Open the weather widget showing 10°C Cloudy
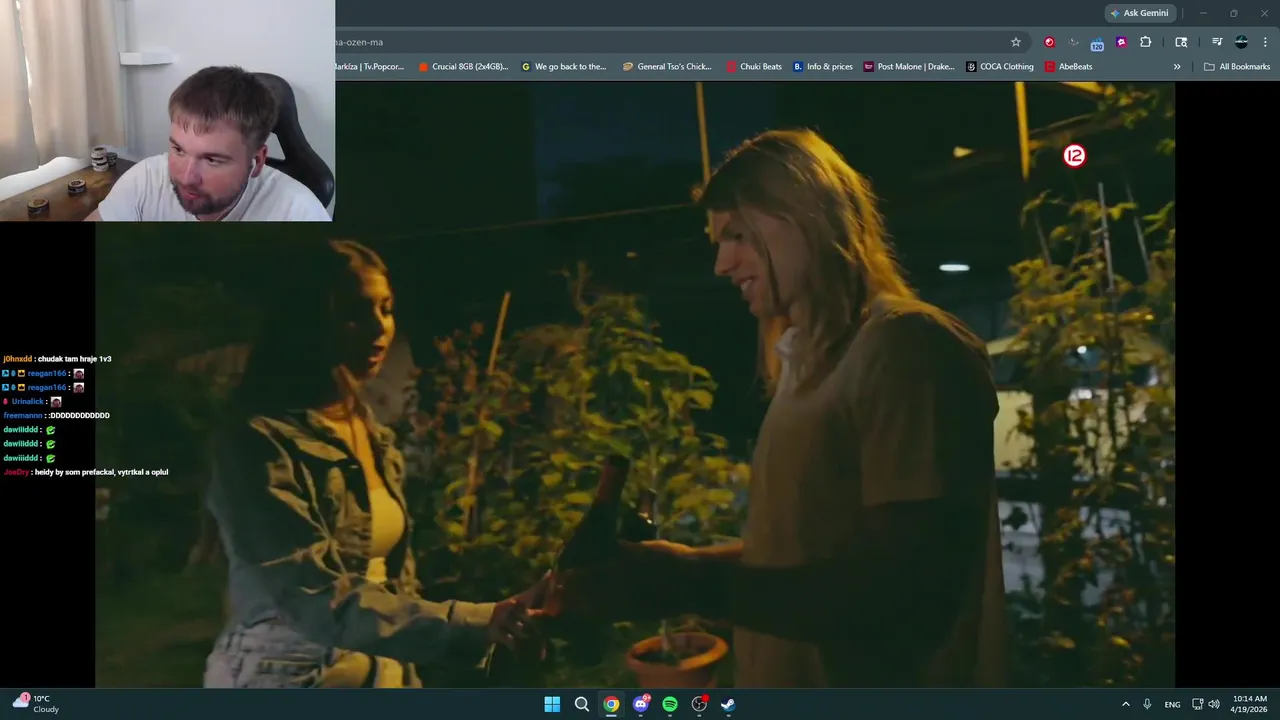Viewport: 1280px width, 720px height. [36, 704]
